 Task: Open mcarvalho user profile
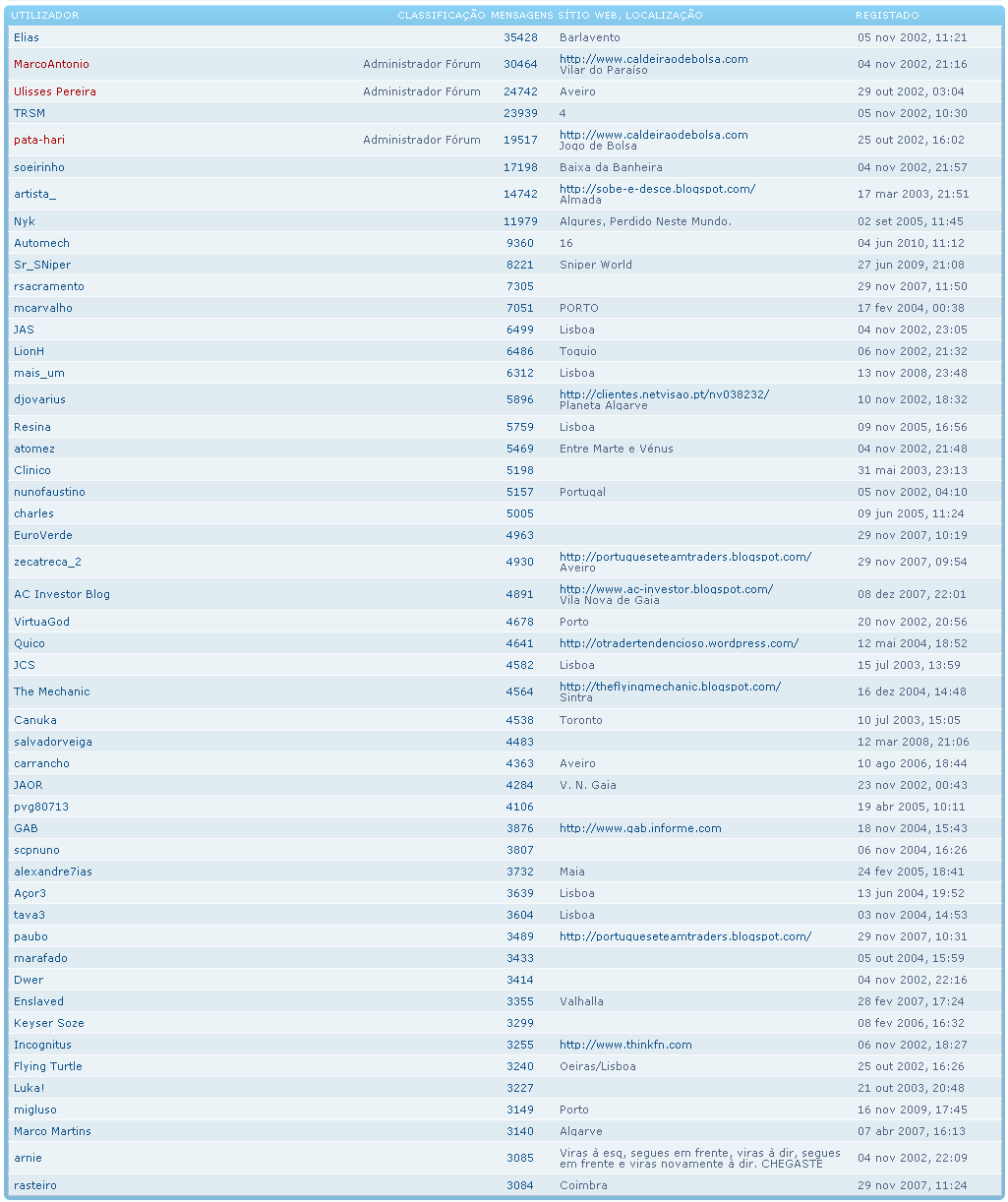pyautogui.click(x=43, y=308)
